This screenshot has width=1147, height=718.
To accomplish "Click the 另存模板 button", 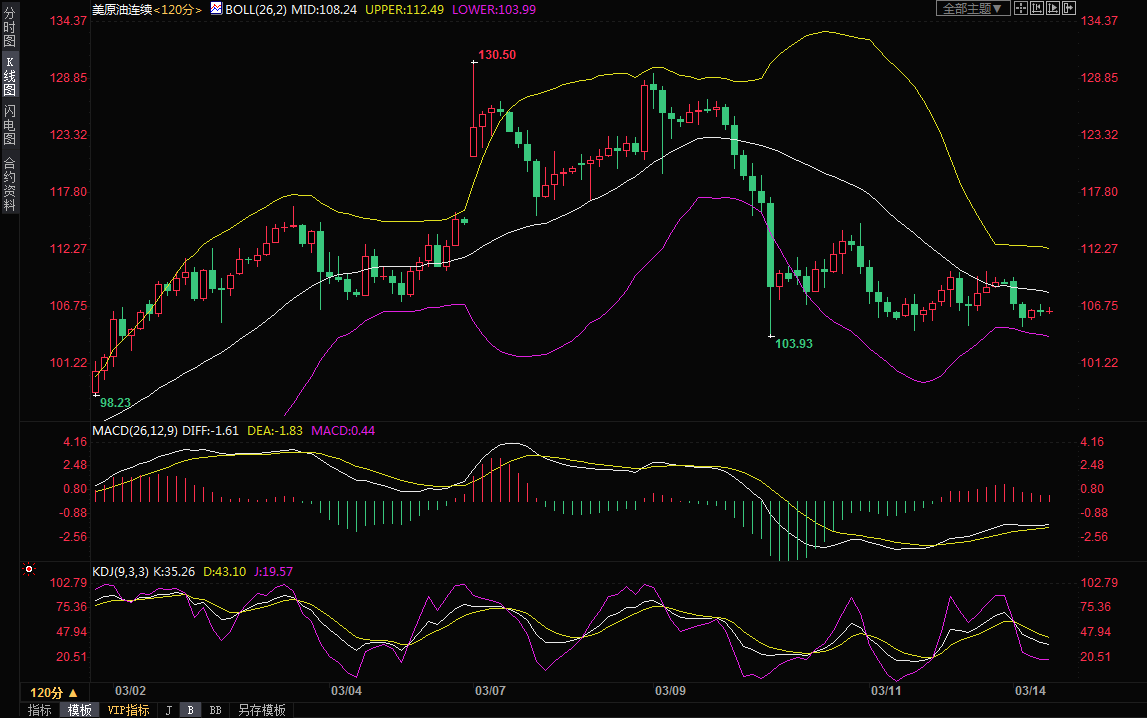I will (x=261, y=710).
